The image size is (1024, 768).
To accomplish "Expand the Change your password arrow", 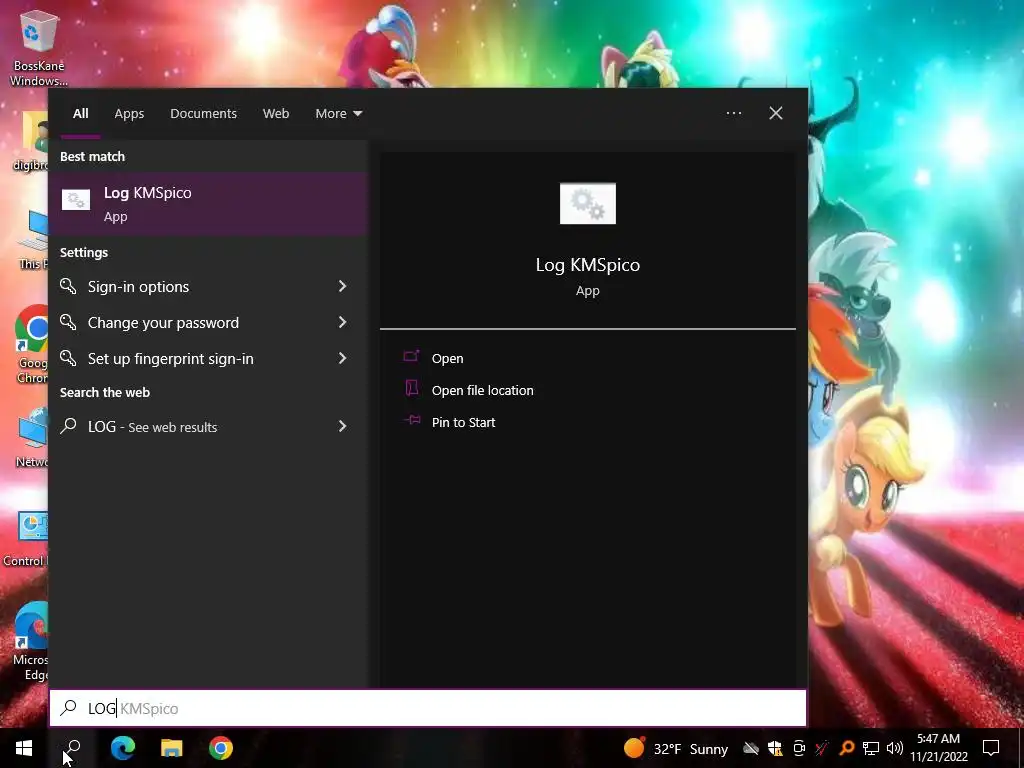I will [342, 322].
